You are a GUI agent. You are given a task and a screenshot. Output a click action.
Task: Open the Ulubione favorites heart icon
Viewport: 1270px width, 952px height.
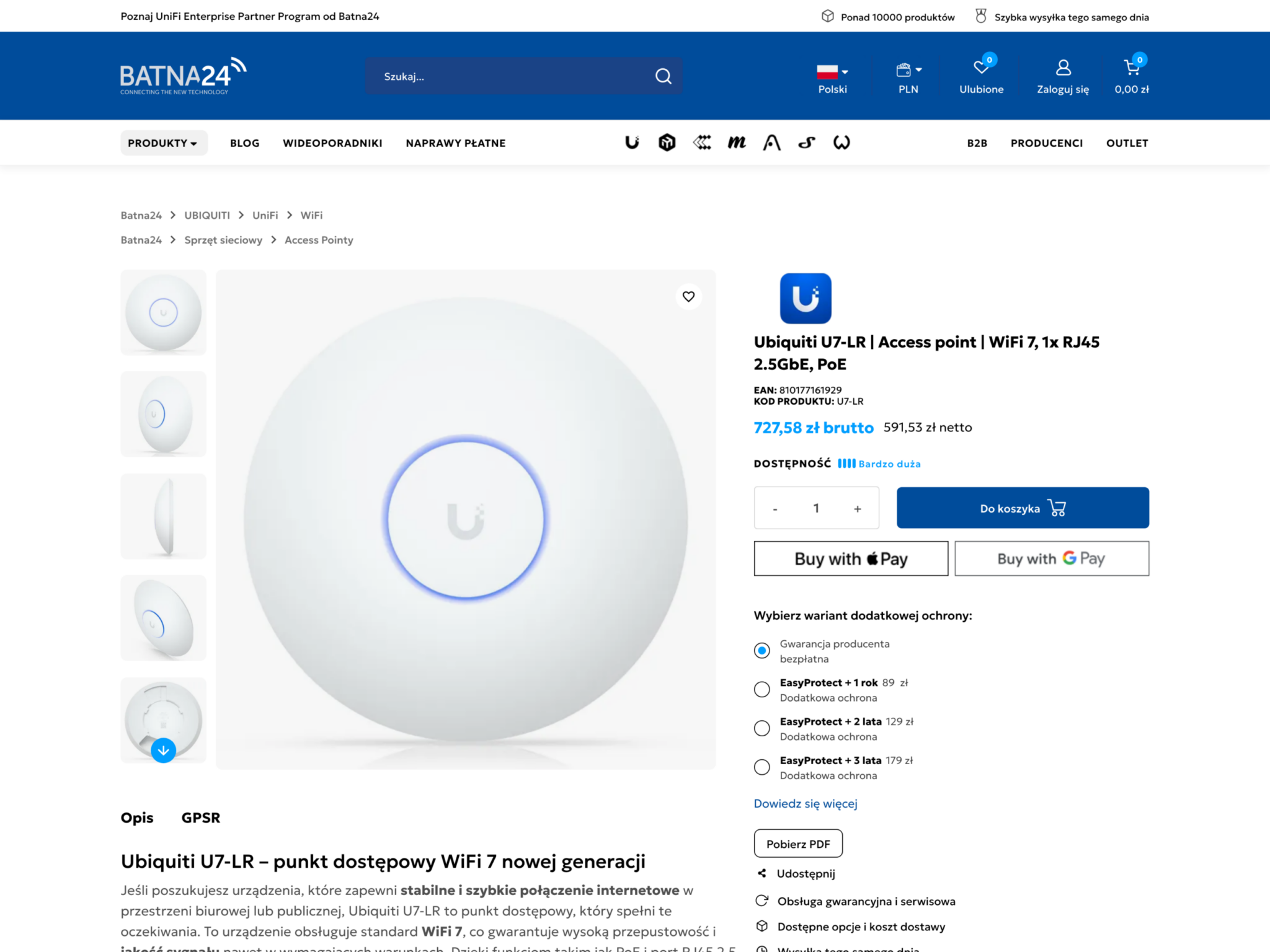click(981, 67)
